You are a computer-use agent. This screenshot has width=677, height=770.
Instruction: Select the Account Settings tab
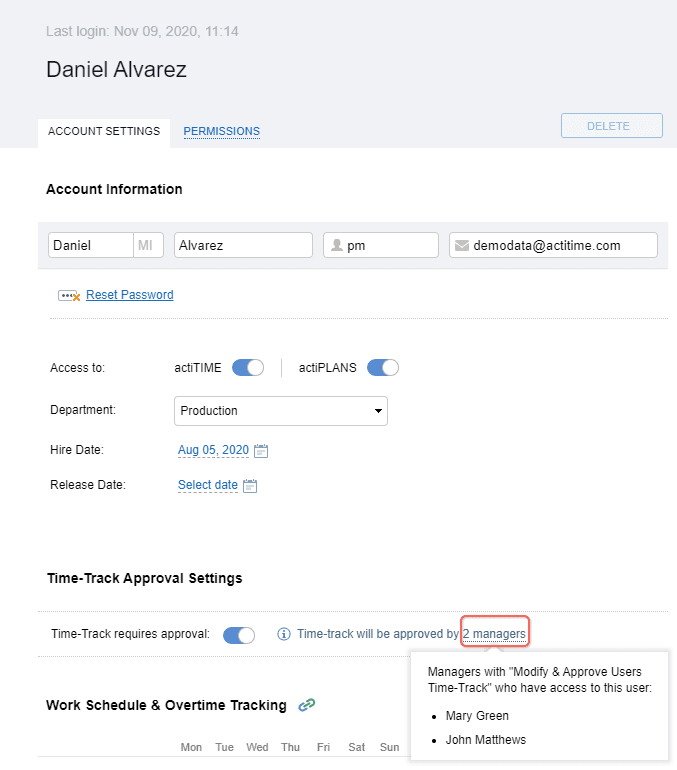pos(104,131)
